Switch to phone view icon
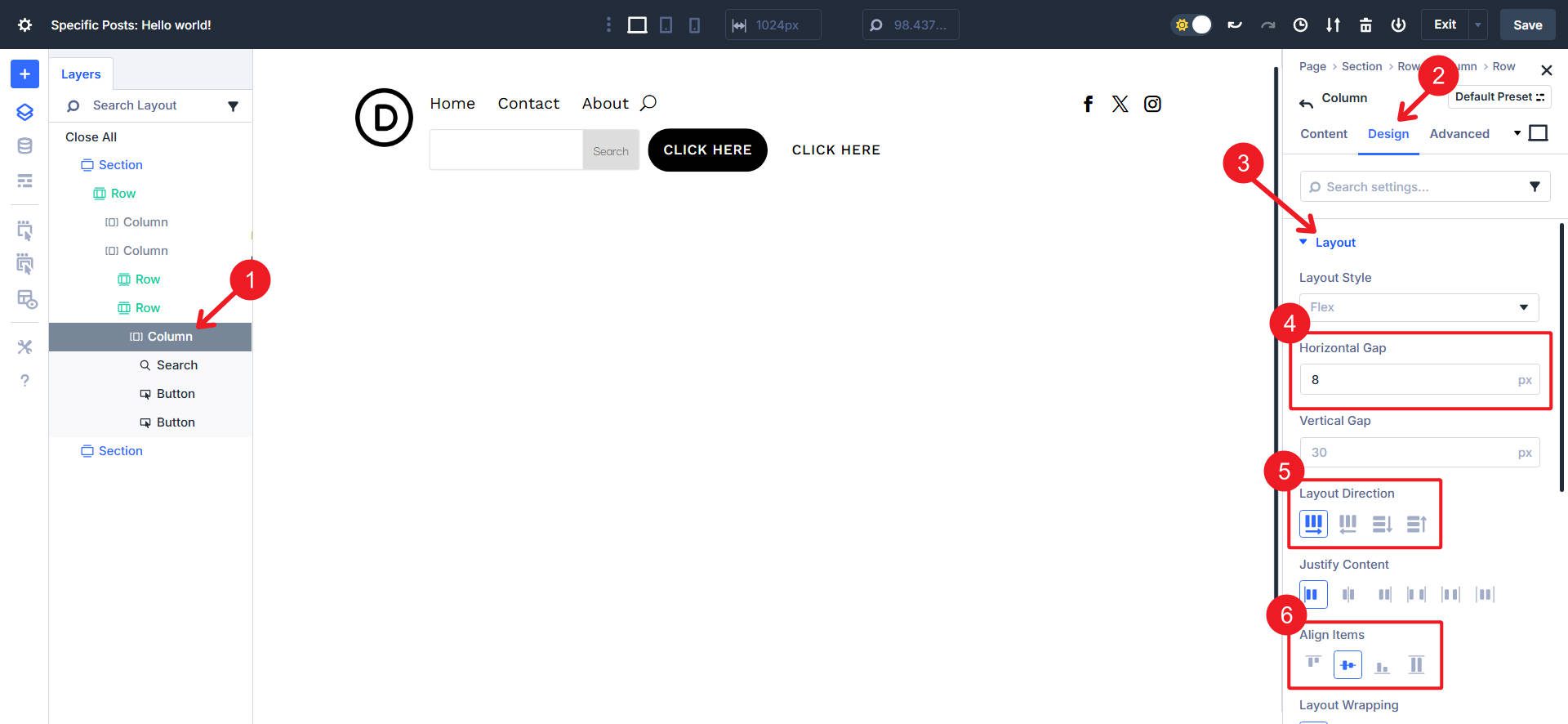 694,25
